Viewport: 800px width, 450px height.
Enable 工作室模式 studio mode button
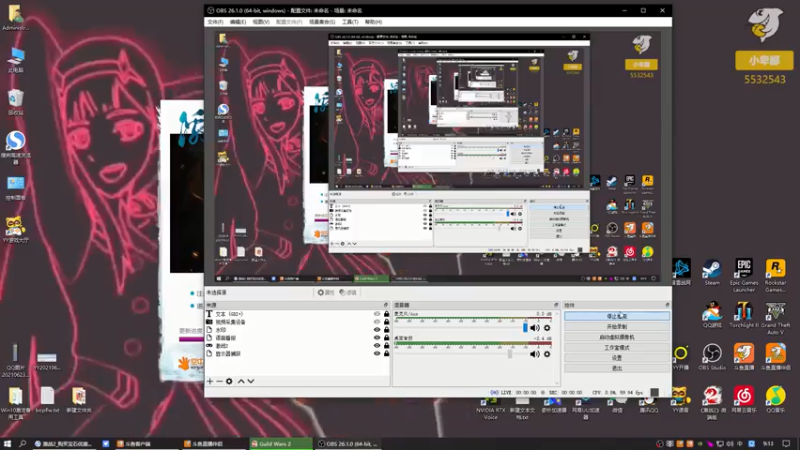[617, 347]
